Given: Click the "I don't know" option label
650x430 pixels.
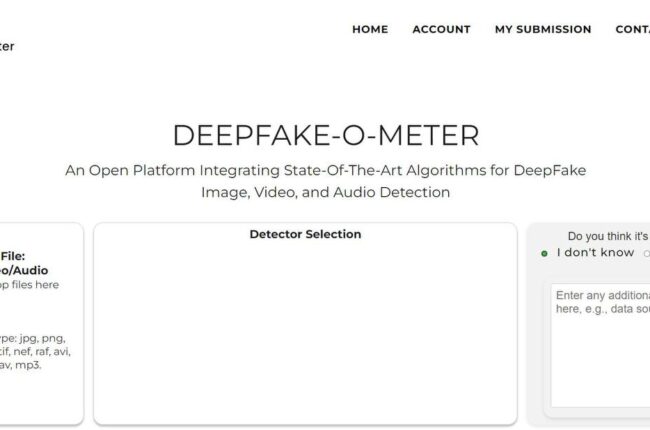Looking at the screenshot, I should tap(595, 253).
